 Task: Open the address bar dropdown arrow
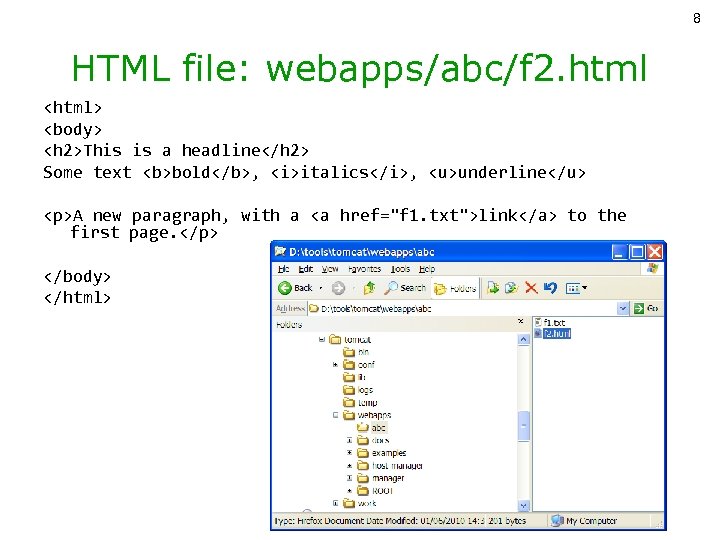623,309
